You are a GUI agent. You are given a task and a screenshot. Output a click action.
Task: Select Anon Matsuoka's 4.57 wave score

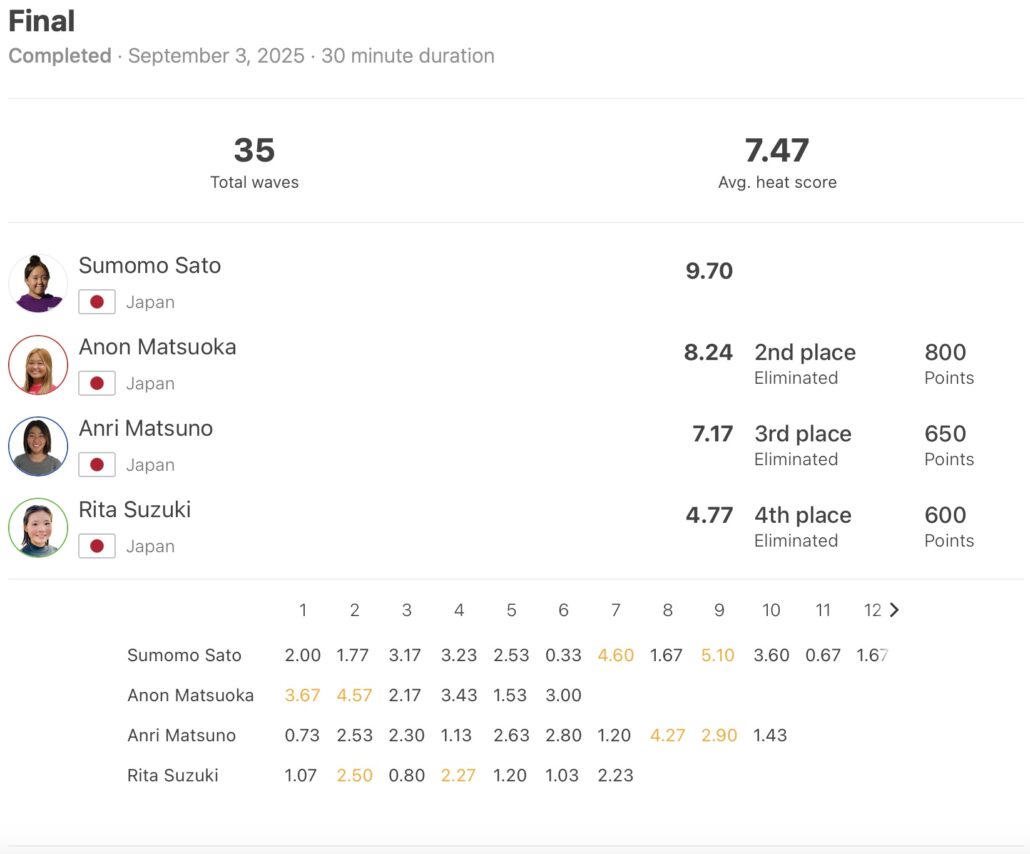(354, 695)
